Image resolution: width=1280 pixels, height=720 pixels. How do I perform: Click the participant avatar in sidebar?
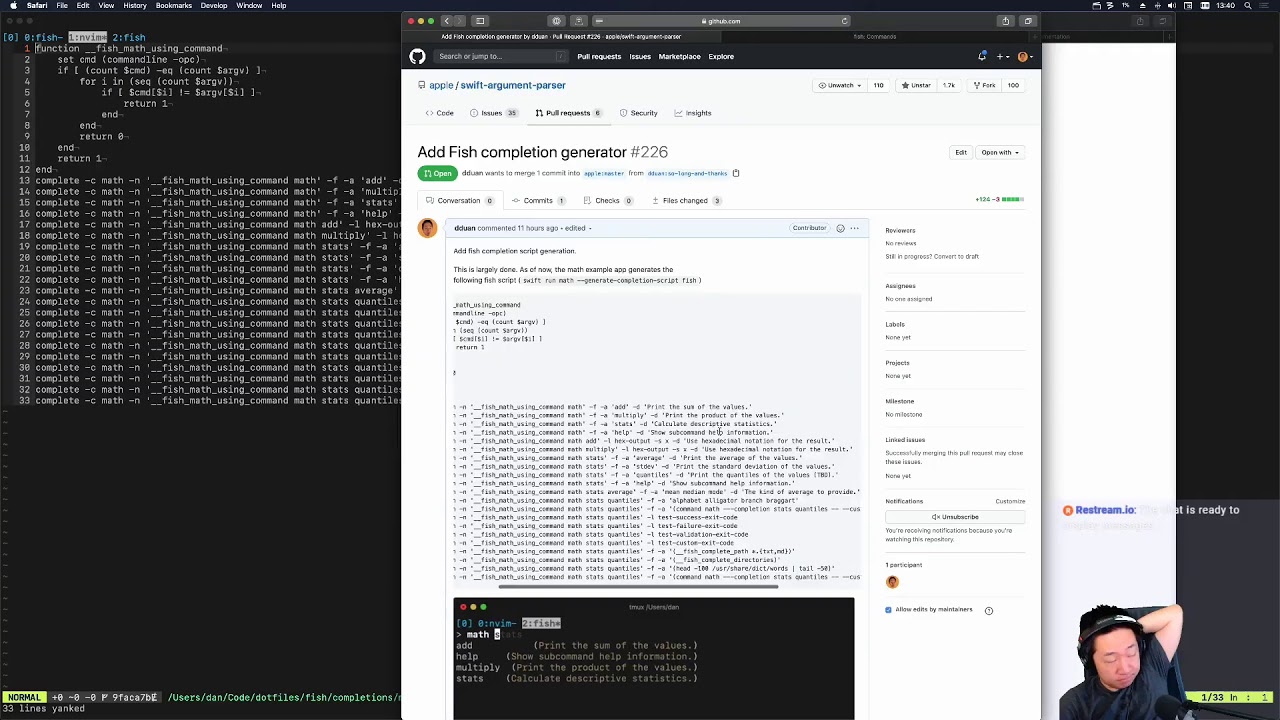pos(892,582)
